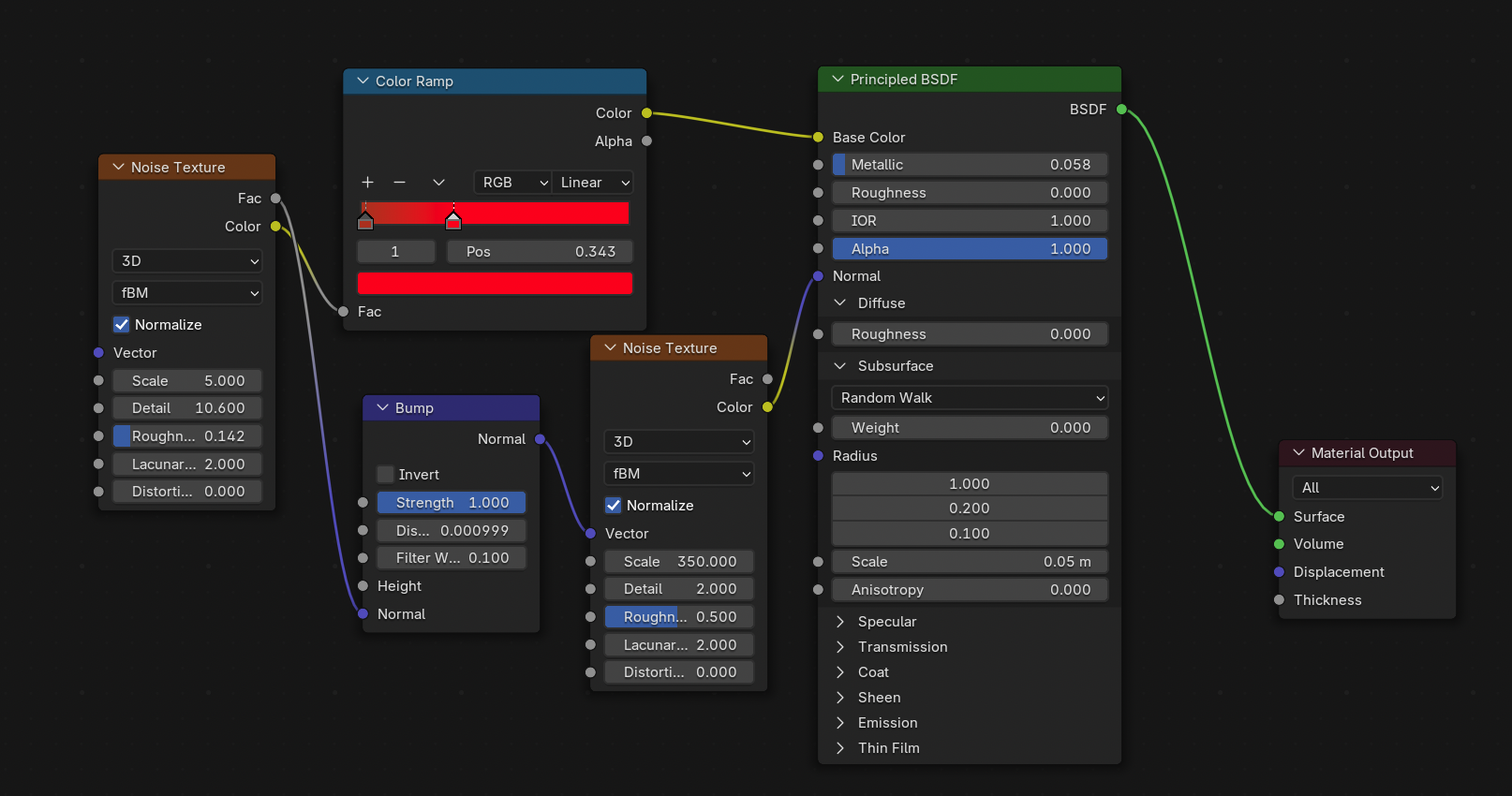Toggle Normalize in the left Noise Texture node
1512x796 pixels.
[x=122, y=325]
